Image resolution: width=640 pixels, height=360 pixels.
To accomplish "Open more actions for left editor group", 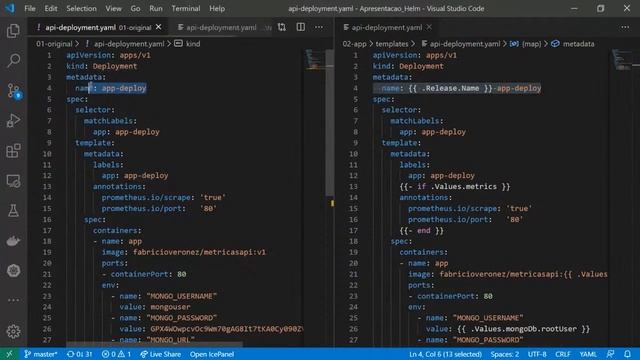I will [319, 27].
